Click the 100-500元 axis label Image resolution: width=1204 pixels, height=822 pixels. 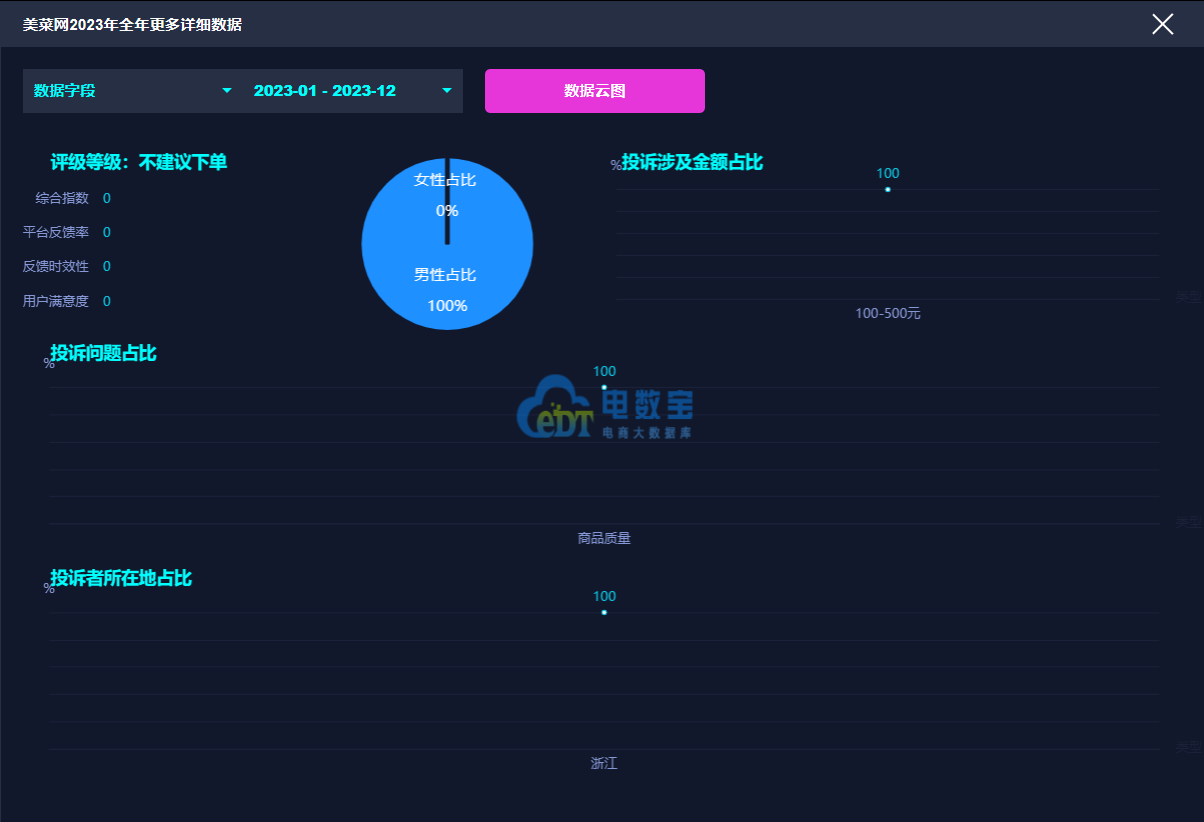tap(887, 313)
